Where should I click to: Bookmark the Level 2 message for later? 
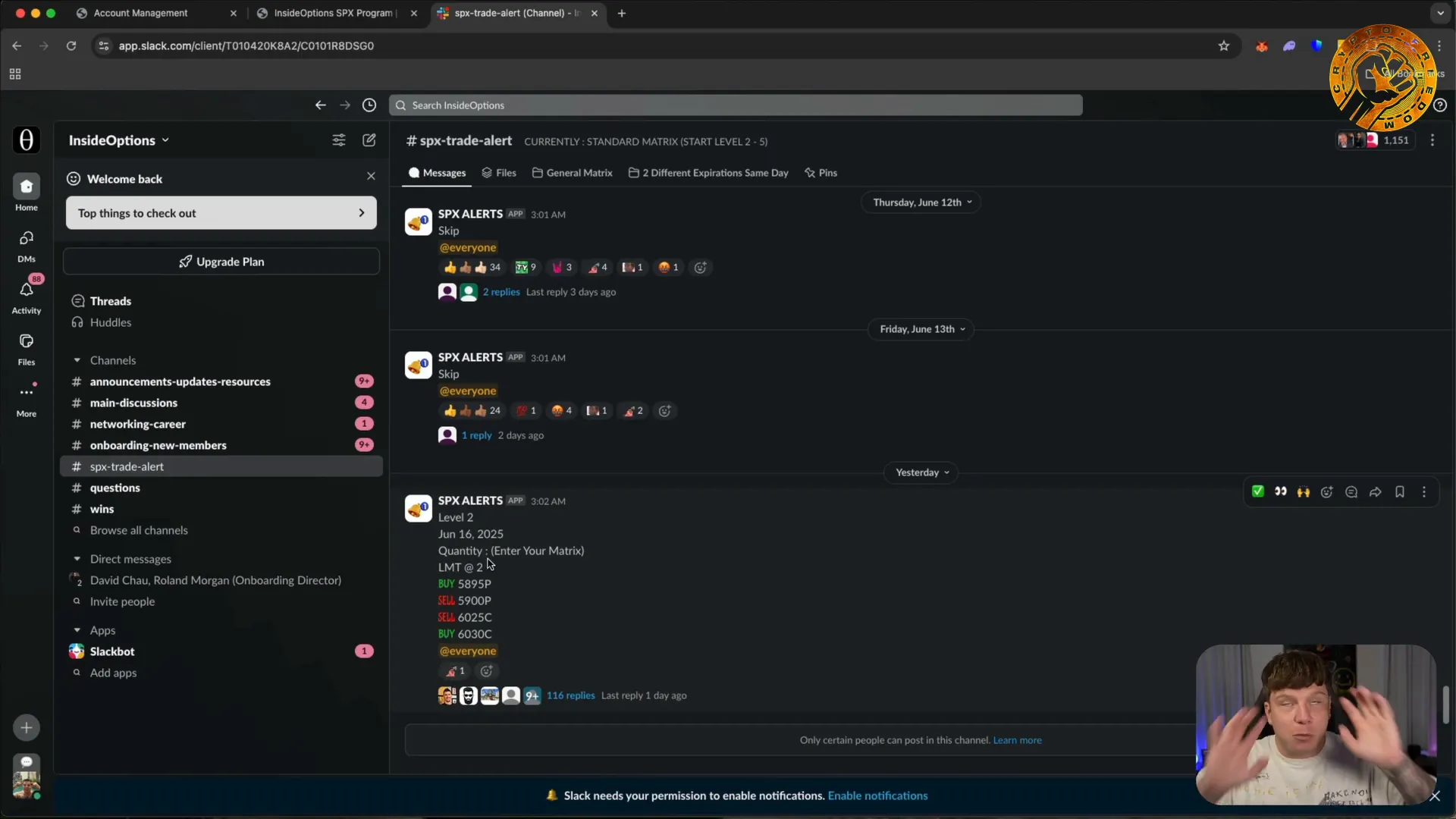pyautogui.click(x=1400, y=492)
